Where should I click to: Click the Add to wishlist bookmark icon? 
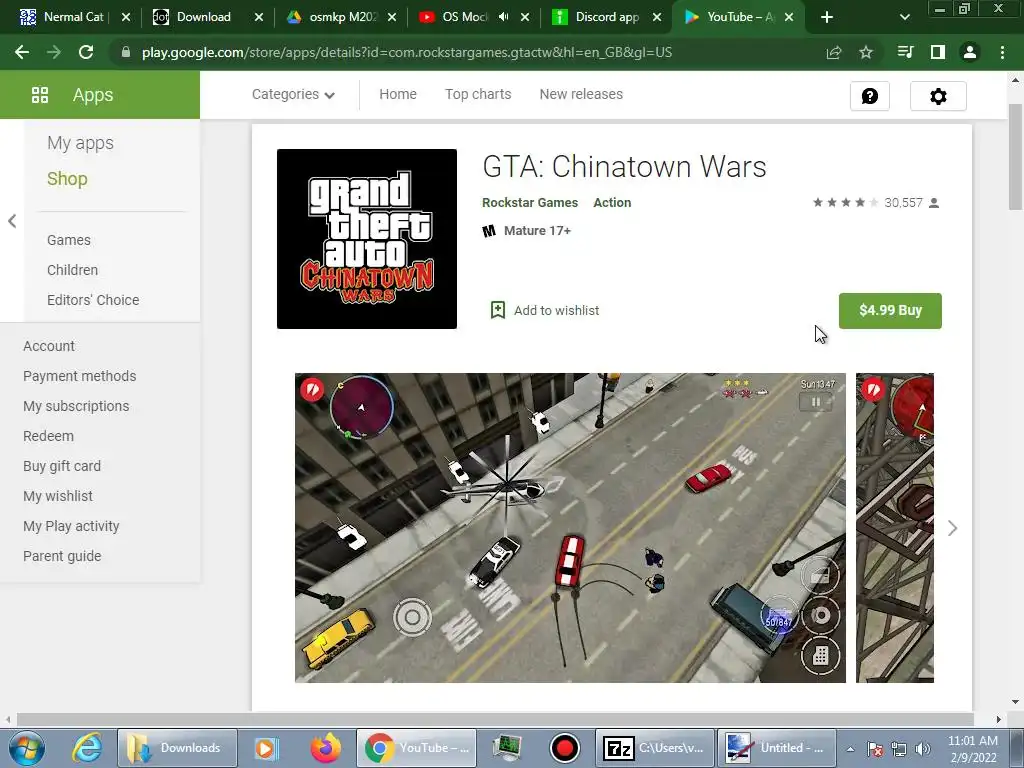[498, 310]
